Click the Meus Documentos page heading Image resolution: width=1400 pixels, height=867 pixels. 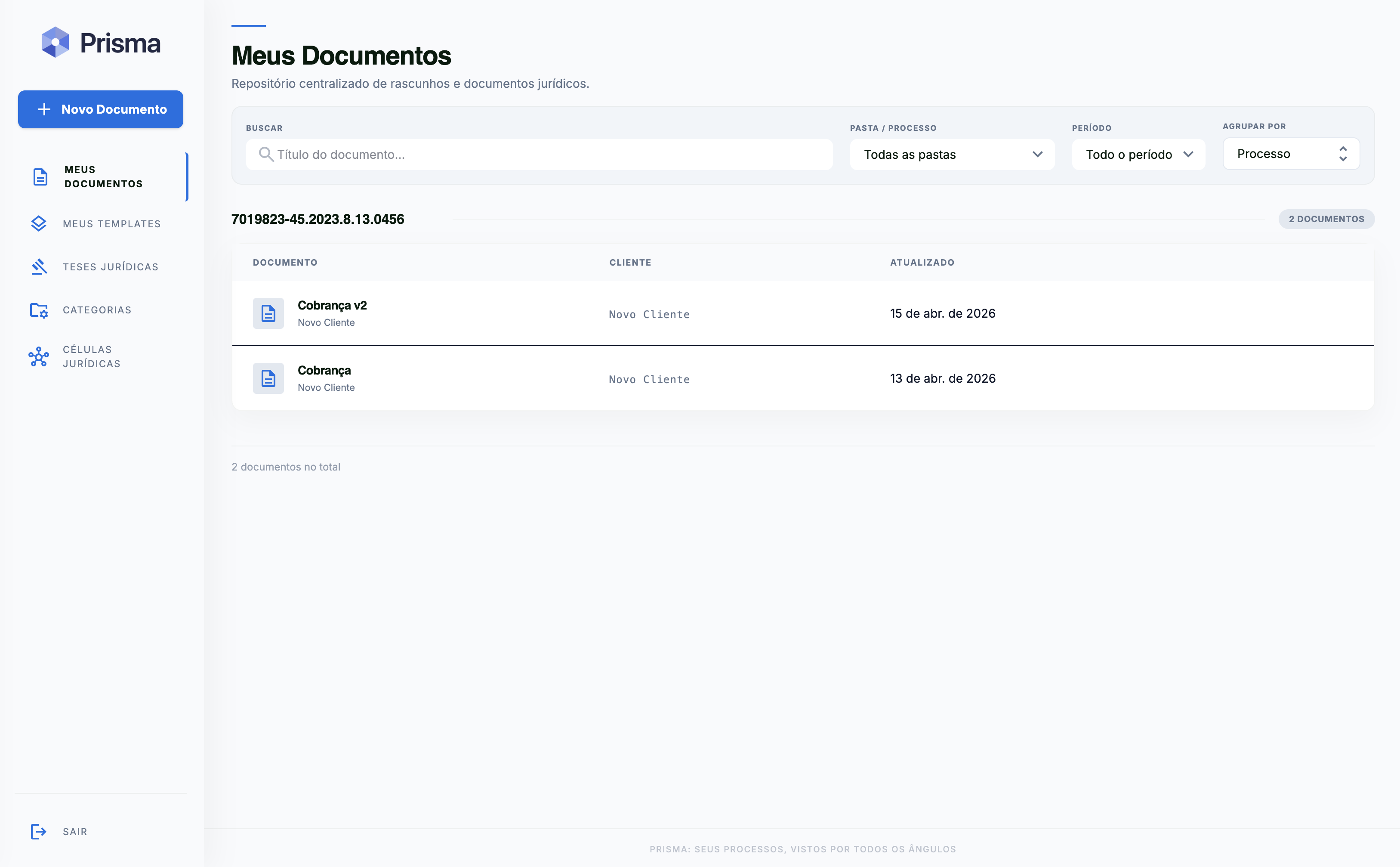pyautogui.click(x=341, y=56)
